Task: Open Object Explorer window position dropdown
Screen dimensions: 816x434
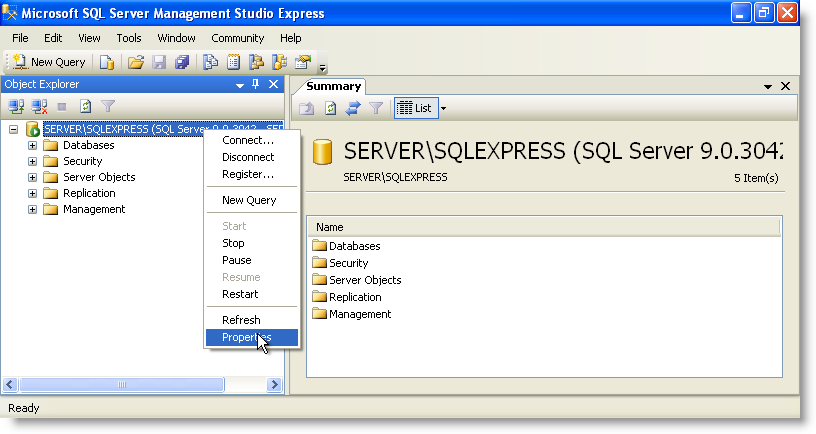Action: tap(239, 85)
